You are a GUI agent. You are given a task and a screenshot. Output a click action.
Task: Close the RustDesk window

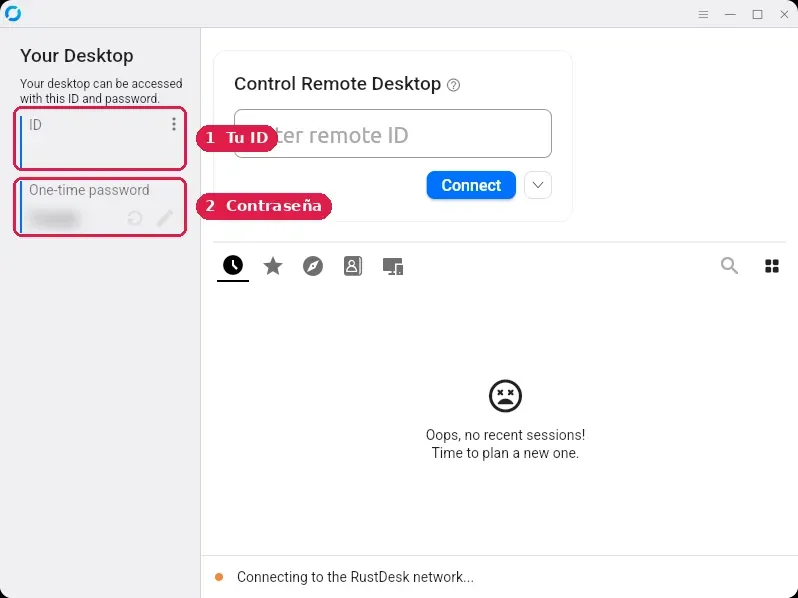[x=784, y=14]
